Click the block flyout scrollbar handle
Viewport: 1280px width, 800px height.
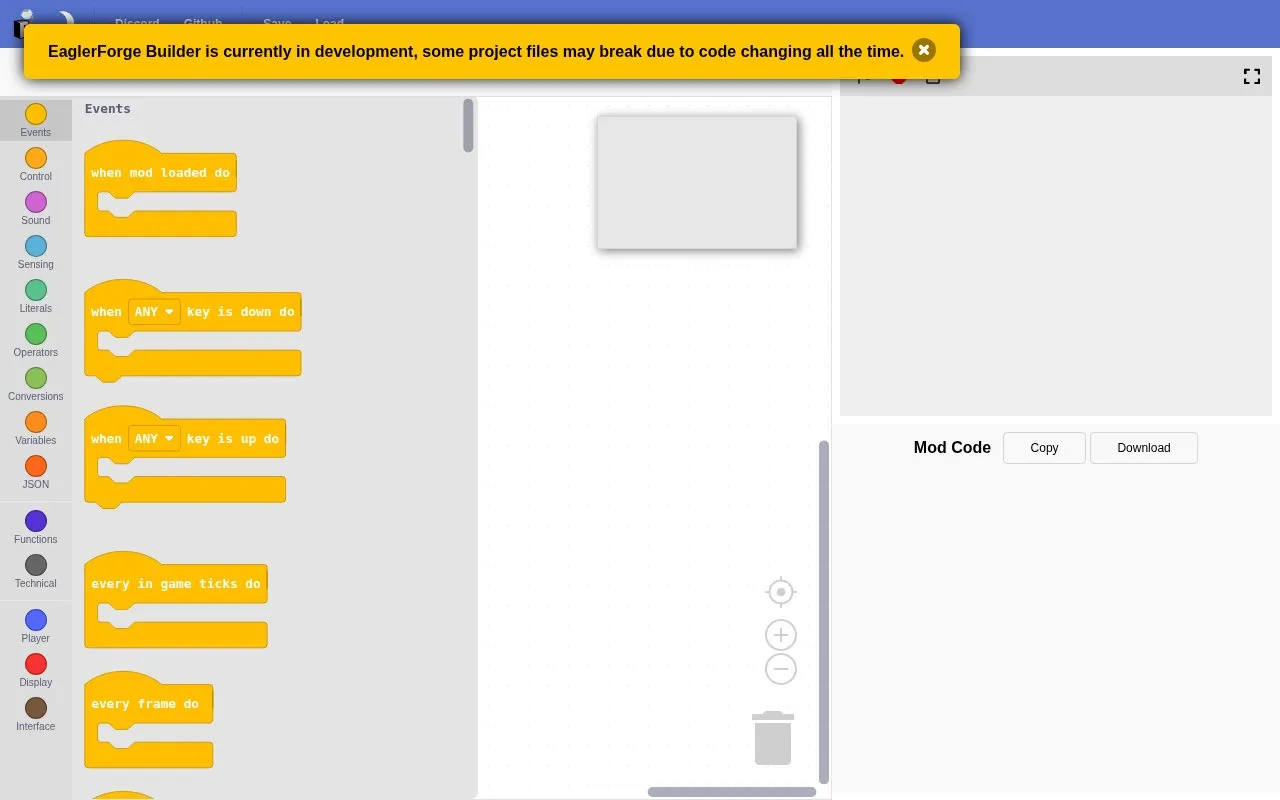(468, 125)
